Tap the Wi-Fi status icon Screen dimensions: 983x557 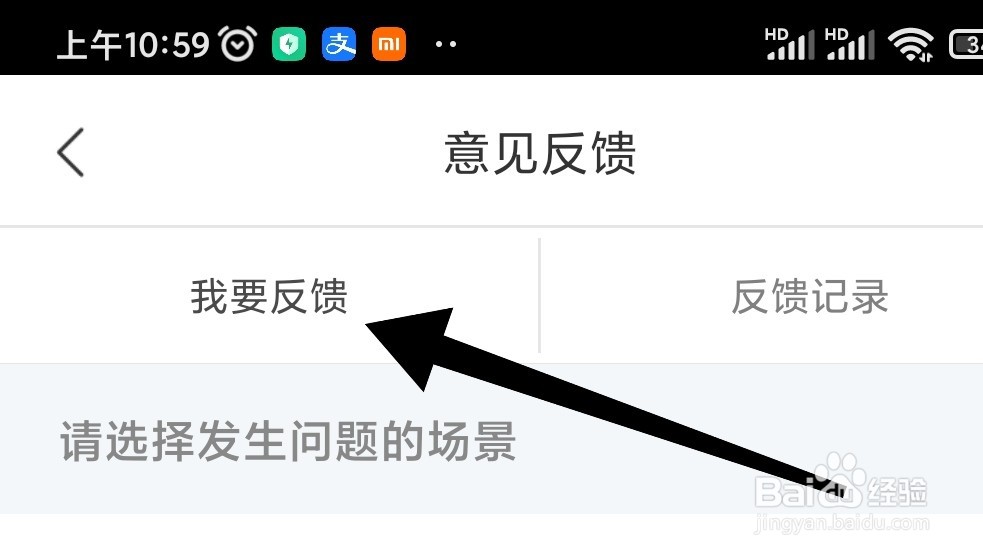(x=910, y=45)
